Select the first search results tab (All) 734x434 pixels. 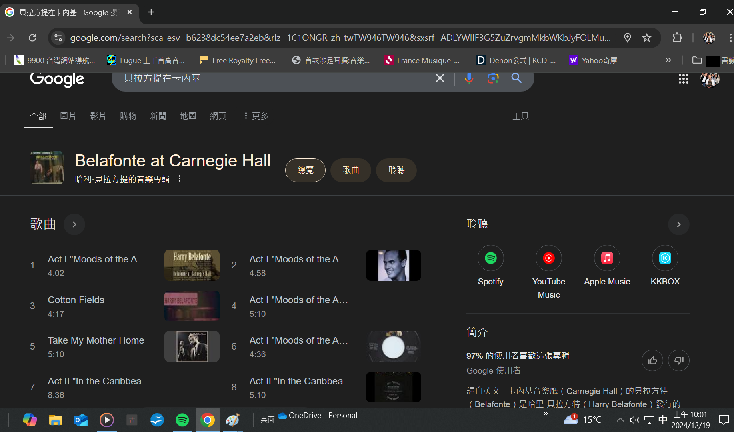point(38,116)
